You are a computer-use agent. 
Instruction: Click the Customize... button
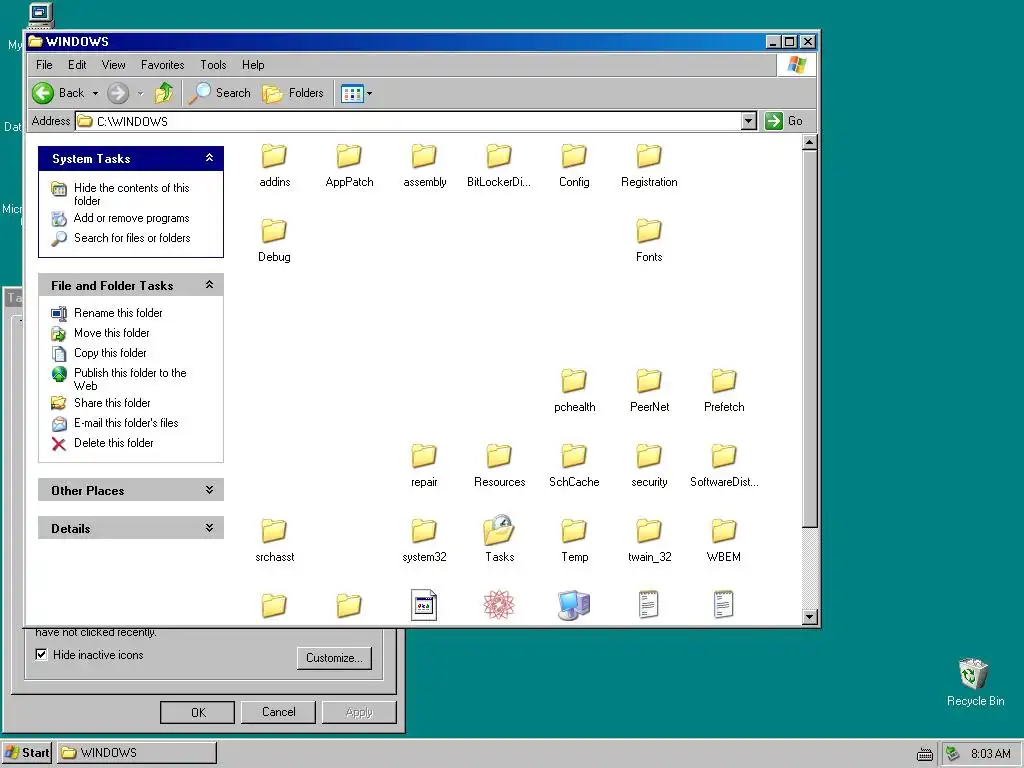[334, 658]
